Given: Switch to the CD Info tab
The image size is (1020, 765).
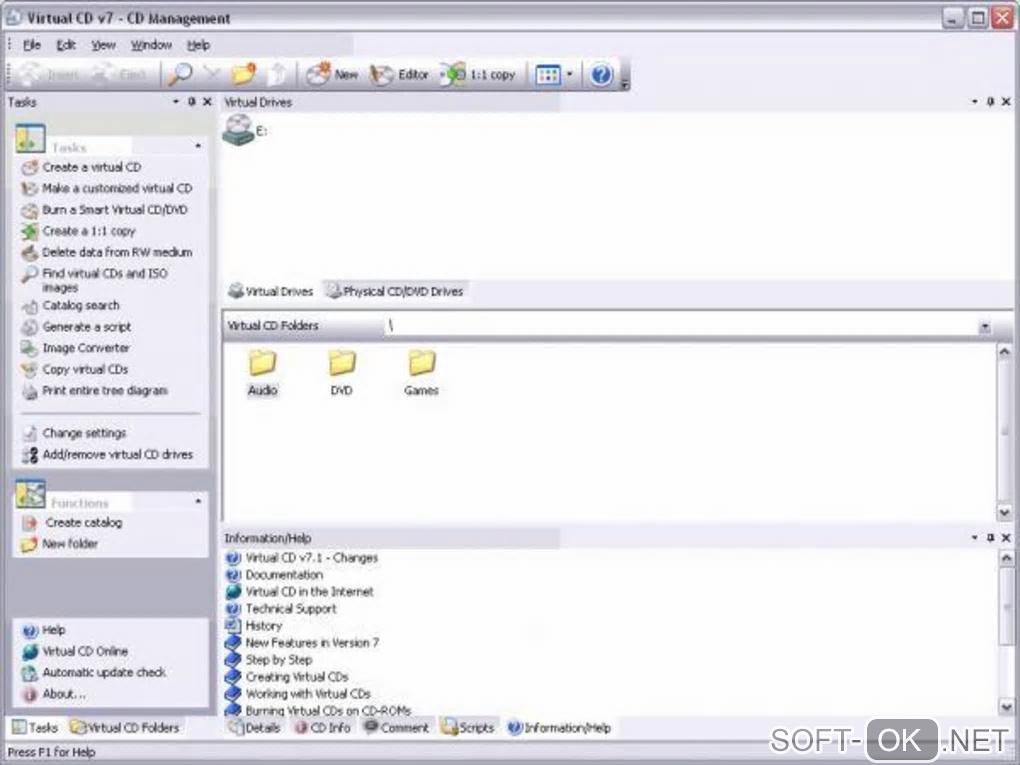Looking at the screenshot, I should [322, 728].
